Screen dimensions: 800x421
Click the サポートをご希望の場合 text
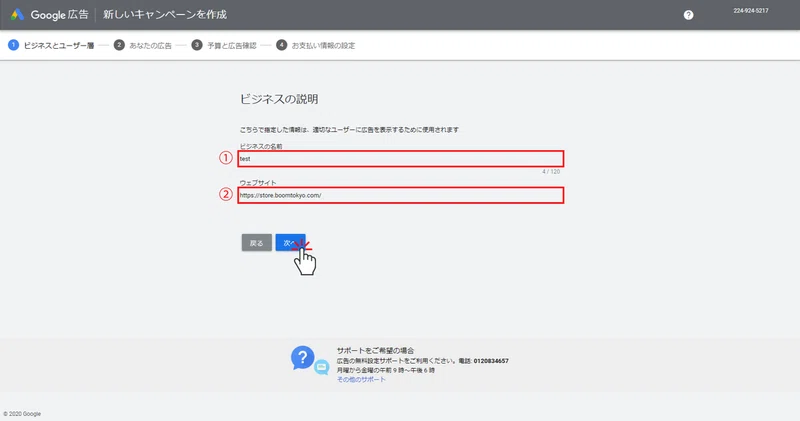(376, 351)
